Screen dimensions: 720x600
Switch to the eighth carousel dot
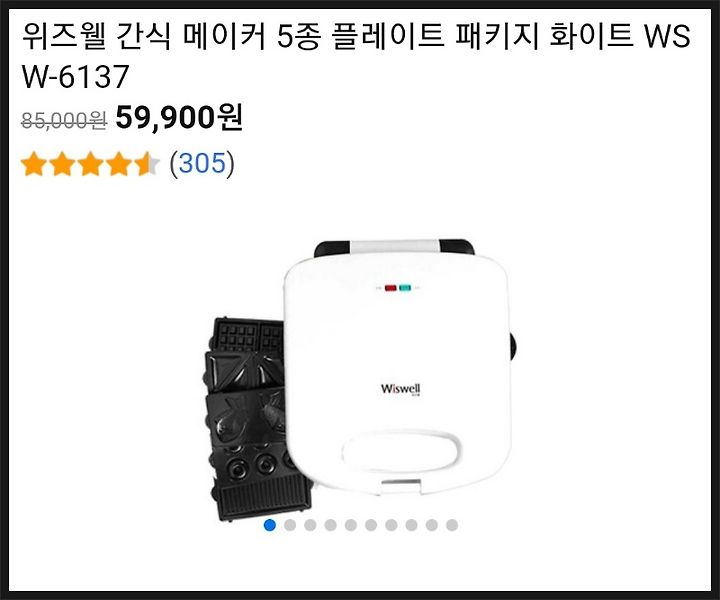tap(411, 525)
